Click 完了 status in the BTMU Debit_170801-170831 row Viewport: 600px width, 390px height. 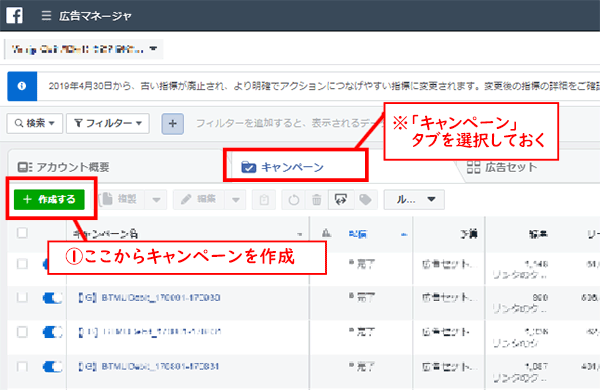[362, 367]
